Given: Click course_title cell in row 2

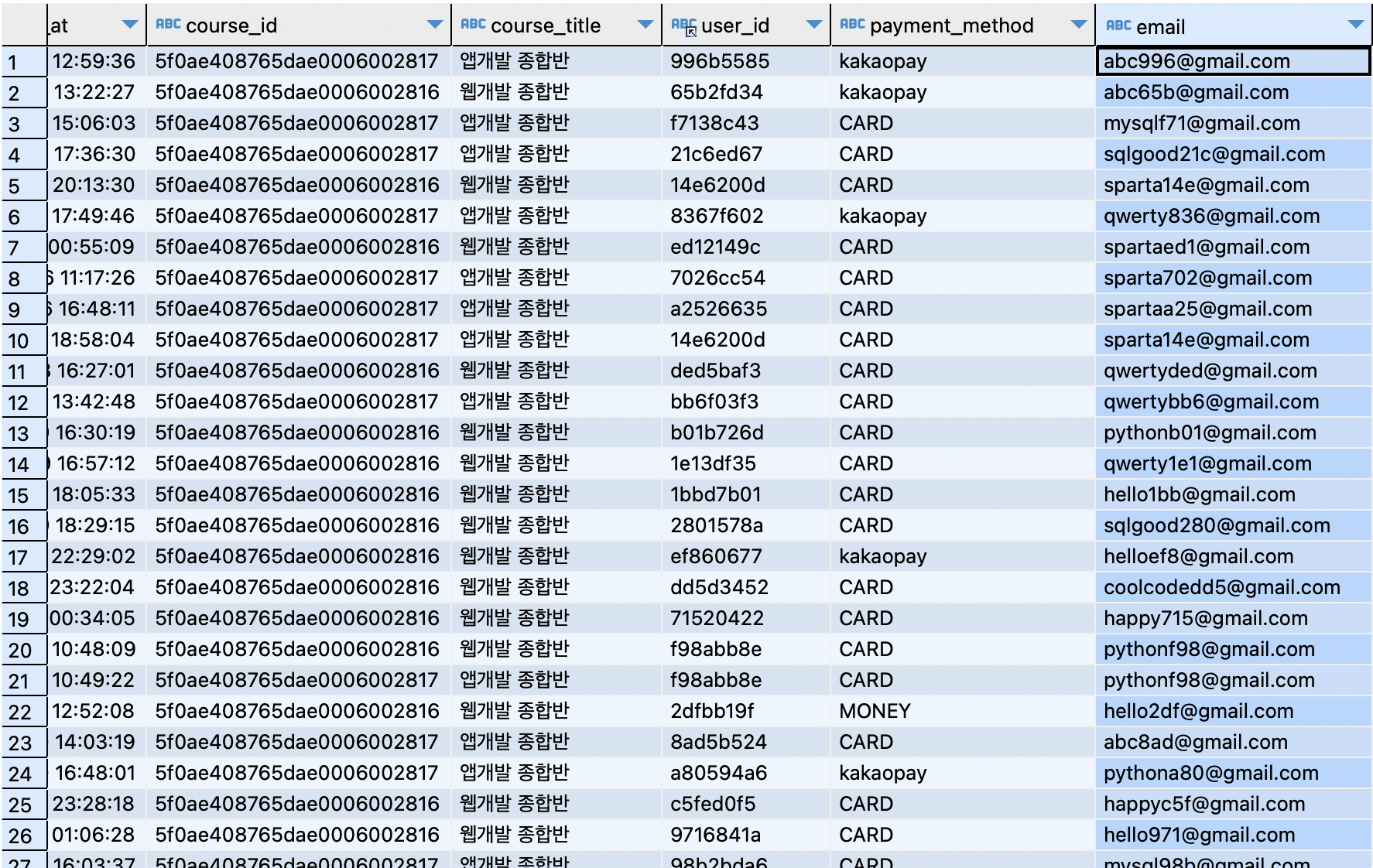Looking at the screenshot, I should (x=556, y=92).
